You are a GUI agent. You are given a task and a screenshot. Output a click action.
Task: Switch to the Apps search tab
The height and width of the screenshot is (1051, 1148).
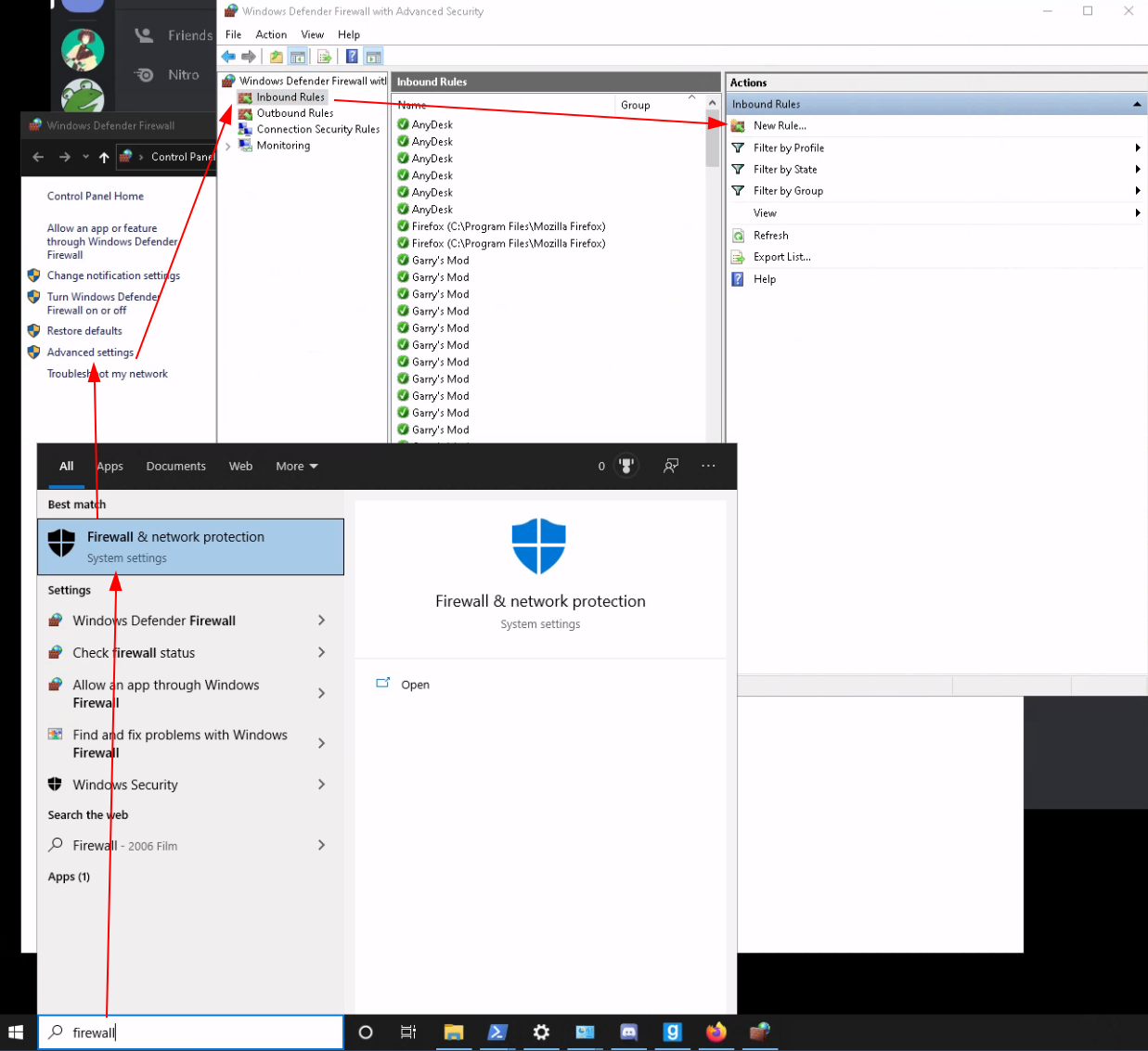click(x=110, y=466)
